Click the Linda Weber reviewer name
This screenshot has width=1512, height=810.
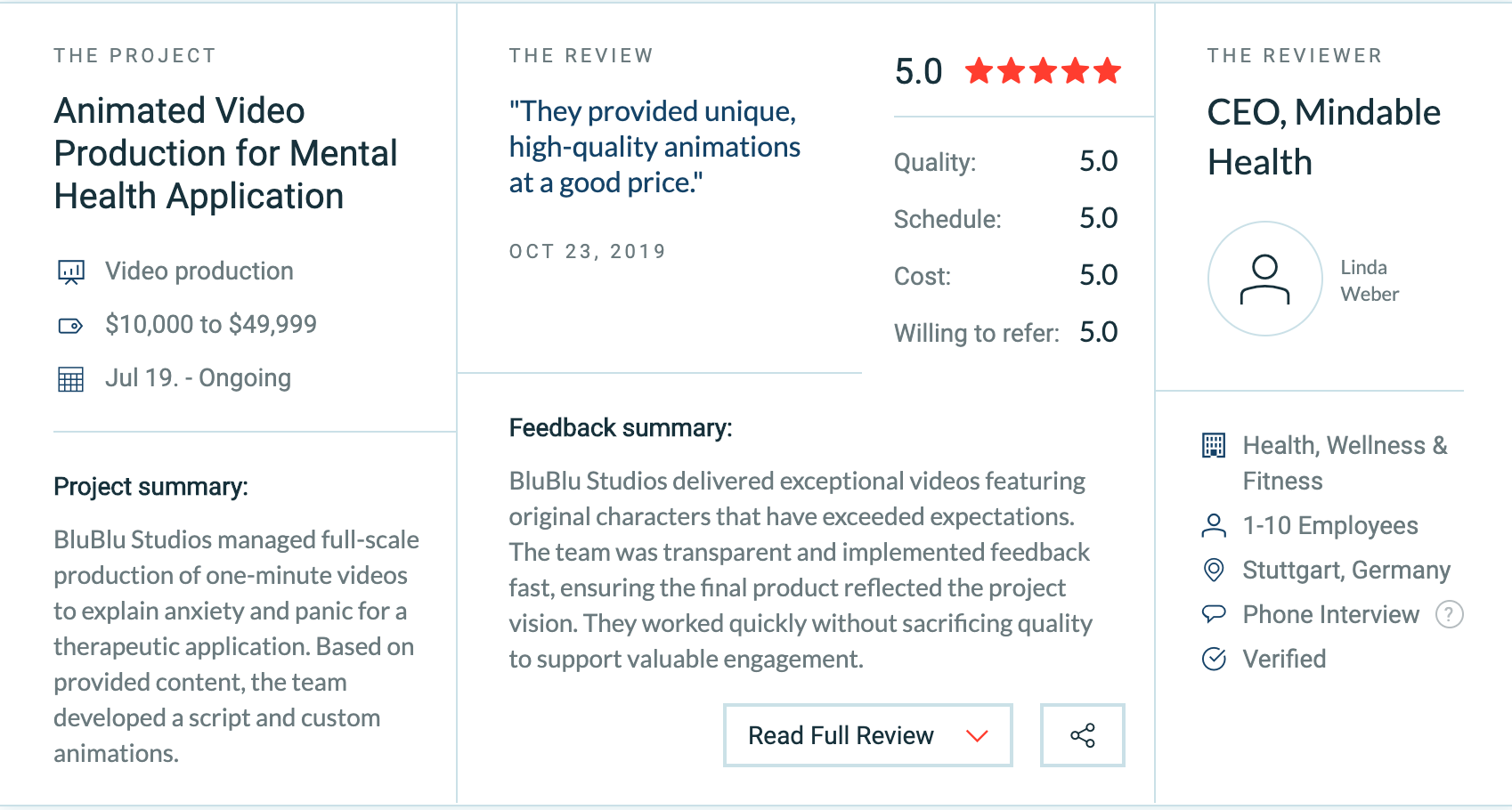coord(1370,280)
